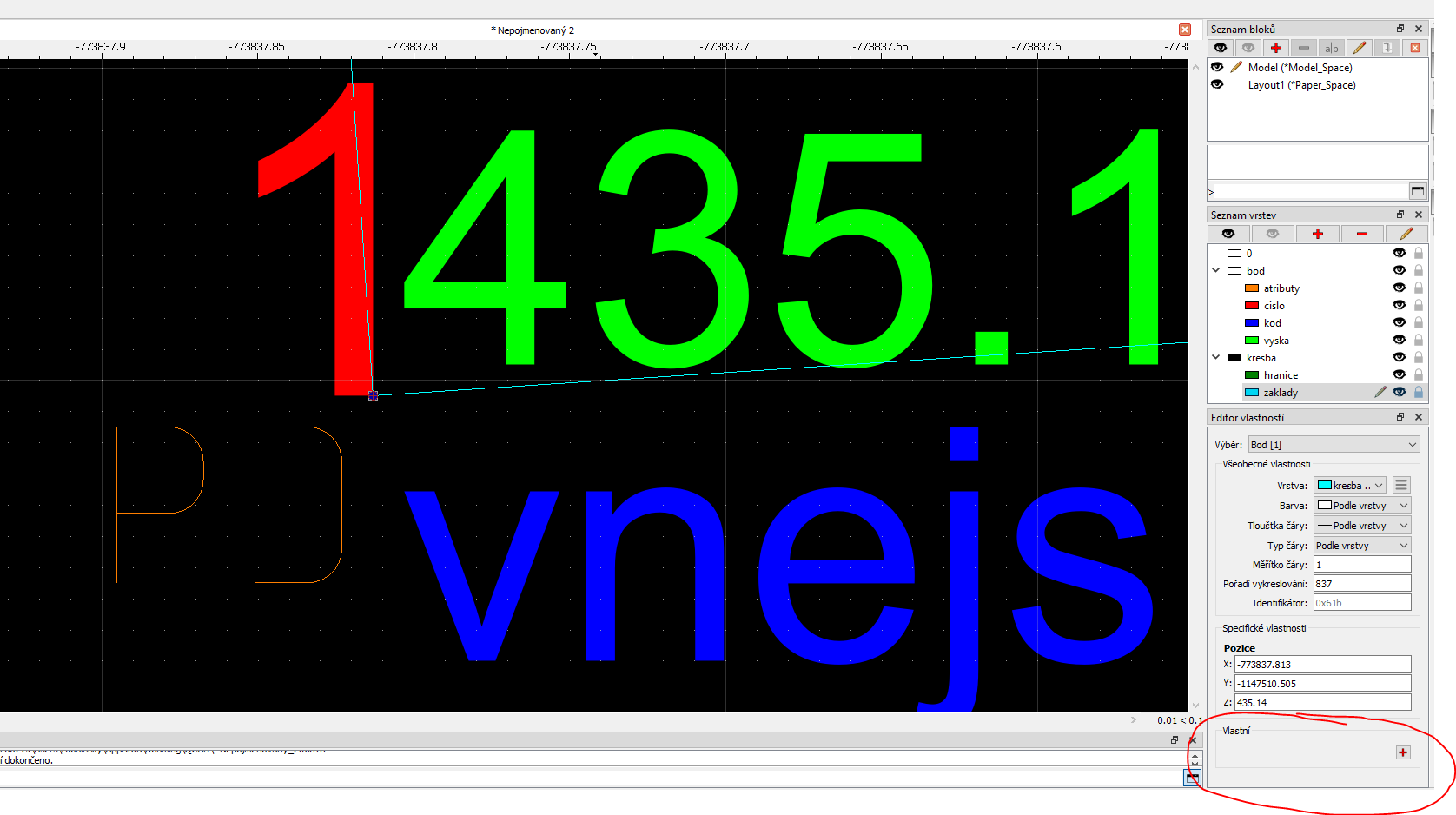Float the Seznam bloků panel
Viewport: 1456px width, 815px height.
click(1400, 29)
